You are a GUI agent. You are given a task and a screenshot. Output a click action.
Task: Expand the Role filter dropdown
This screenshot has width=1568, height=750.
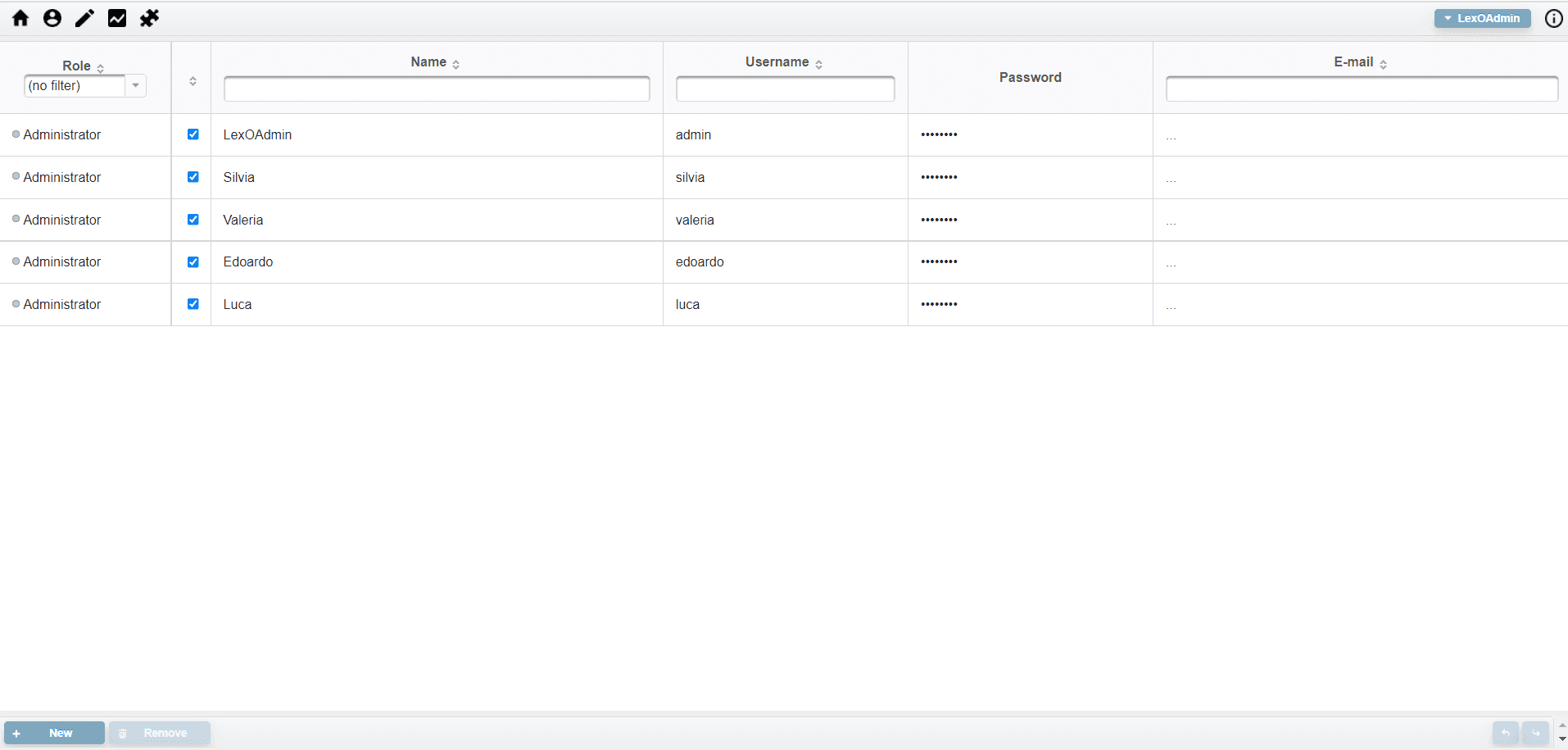(x=135, y=85)
